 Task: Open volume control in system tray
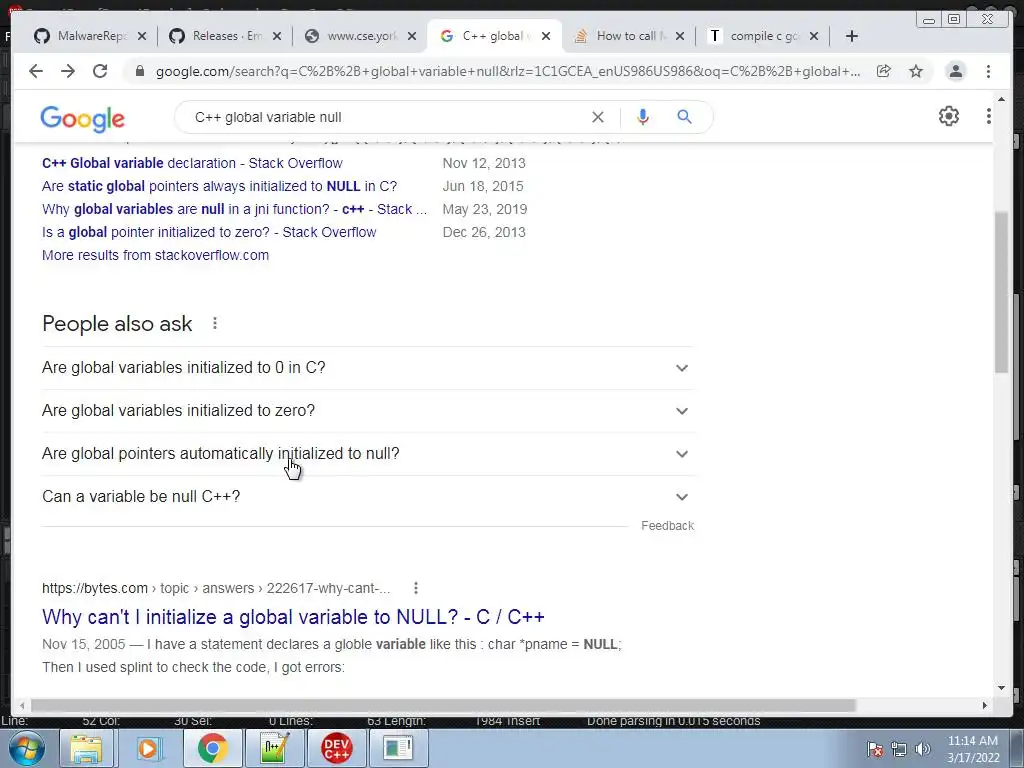tap(922, 749)
